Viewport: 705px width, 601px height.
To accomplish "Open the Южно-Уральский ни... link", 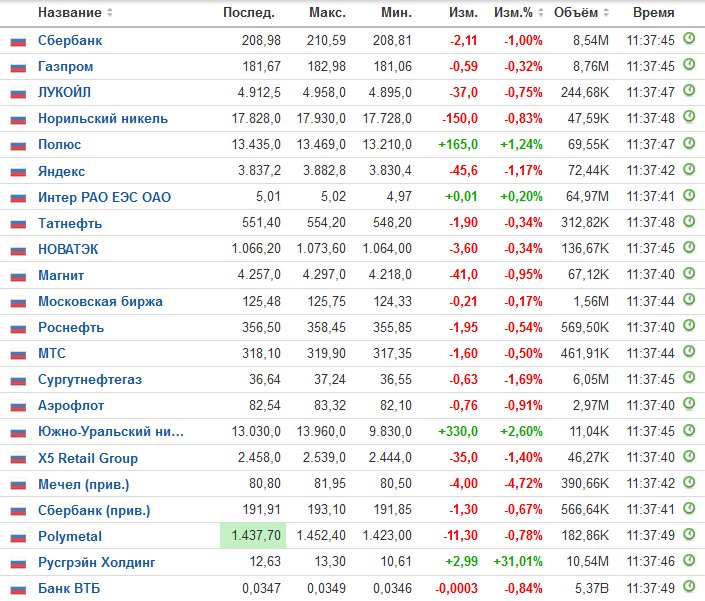I will click(111, 432).
